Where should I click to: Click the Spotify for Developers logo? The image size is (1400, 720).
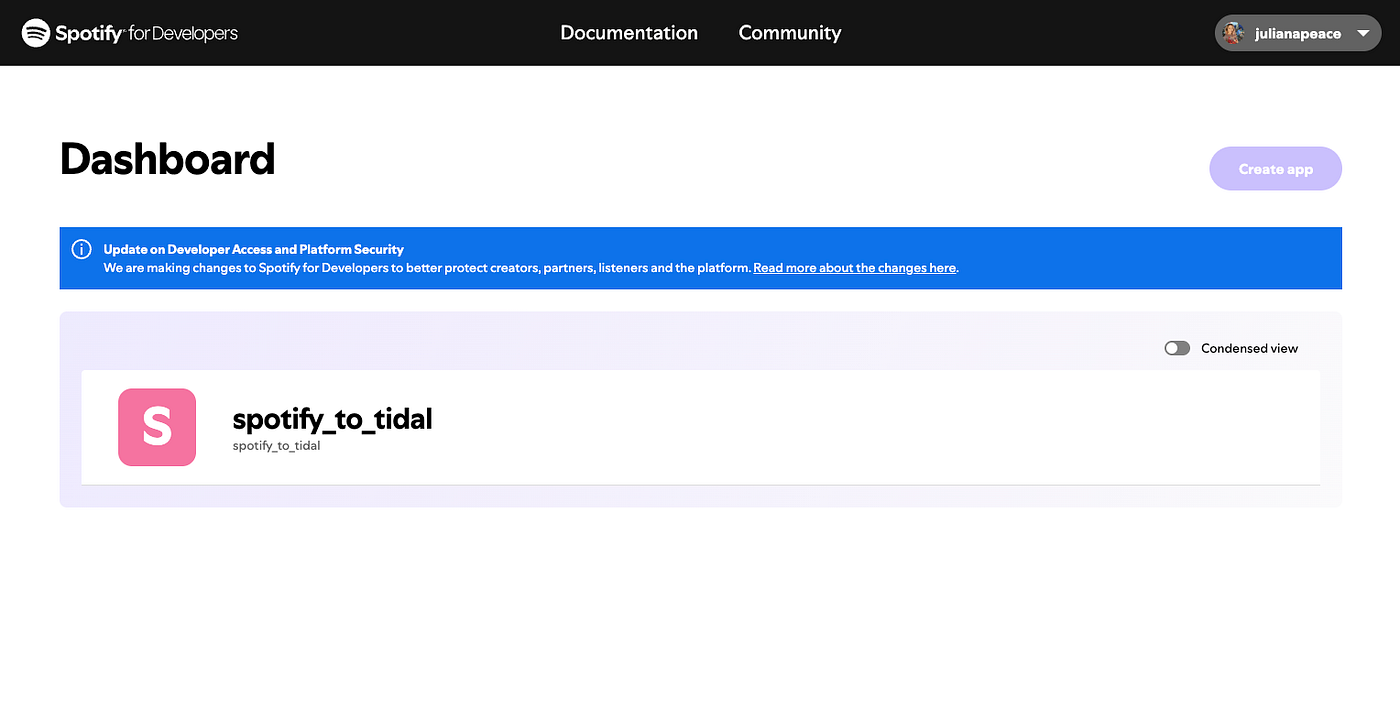[130, 33]
